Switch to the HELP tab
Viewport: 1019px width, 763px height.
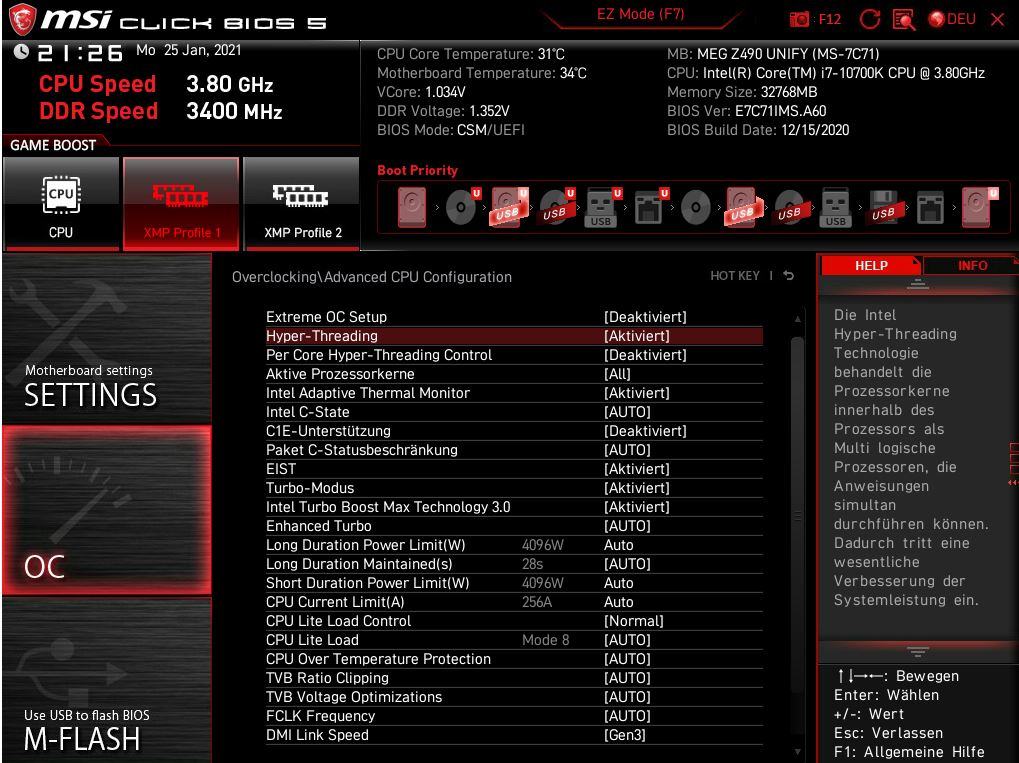(871, 265)
